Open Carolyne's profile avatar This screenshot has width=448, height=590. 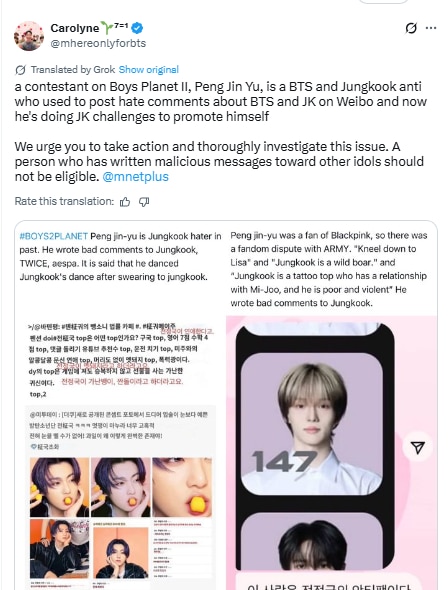coord(29,36)
